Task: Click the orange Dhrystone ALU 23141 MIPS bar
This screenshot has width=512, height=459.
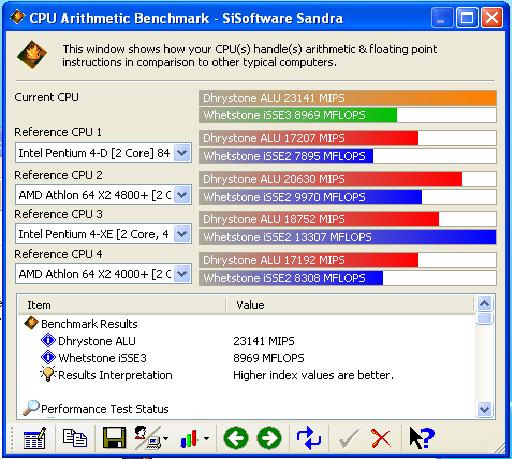Action: pyautogui.click(x=348, y=98)
